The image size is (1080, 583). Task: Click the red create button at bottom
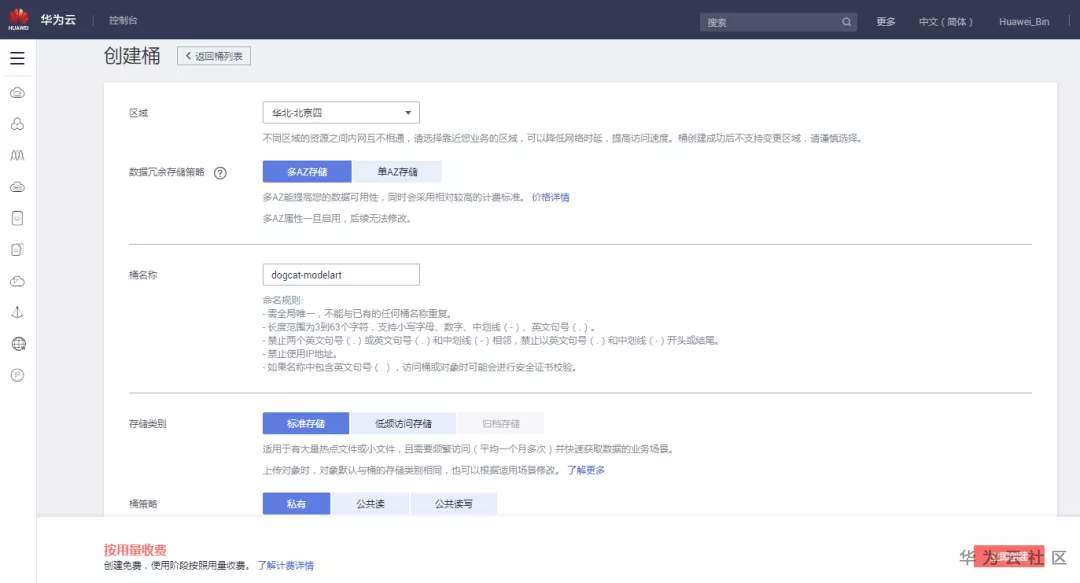[1009, 556]
